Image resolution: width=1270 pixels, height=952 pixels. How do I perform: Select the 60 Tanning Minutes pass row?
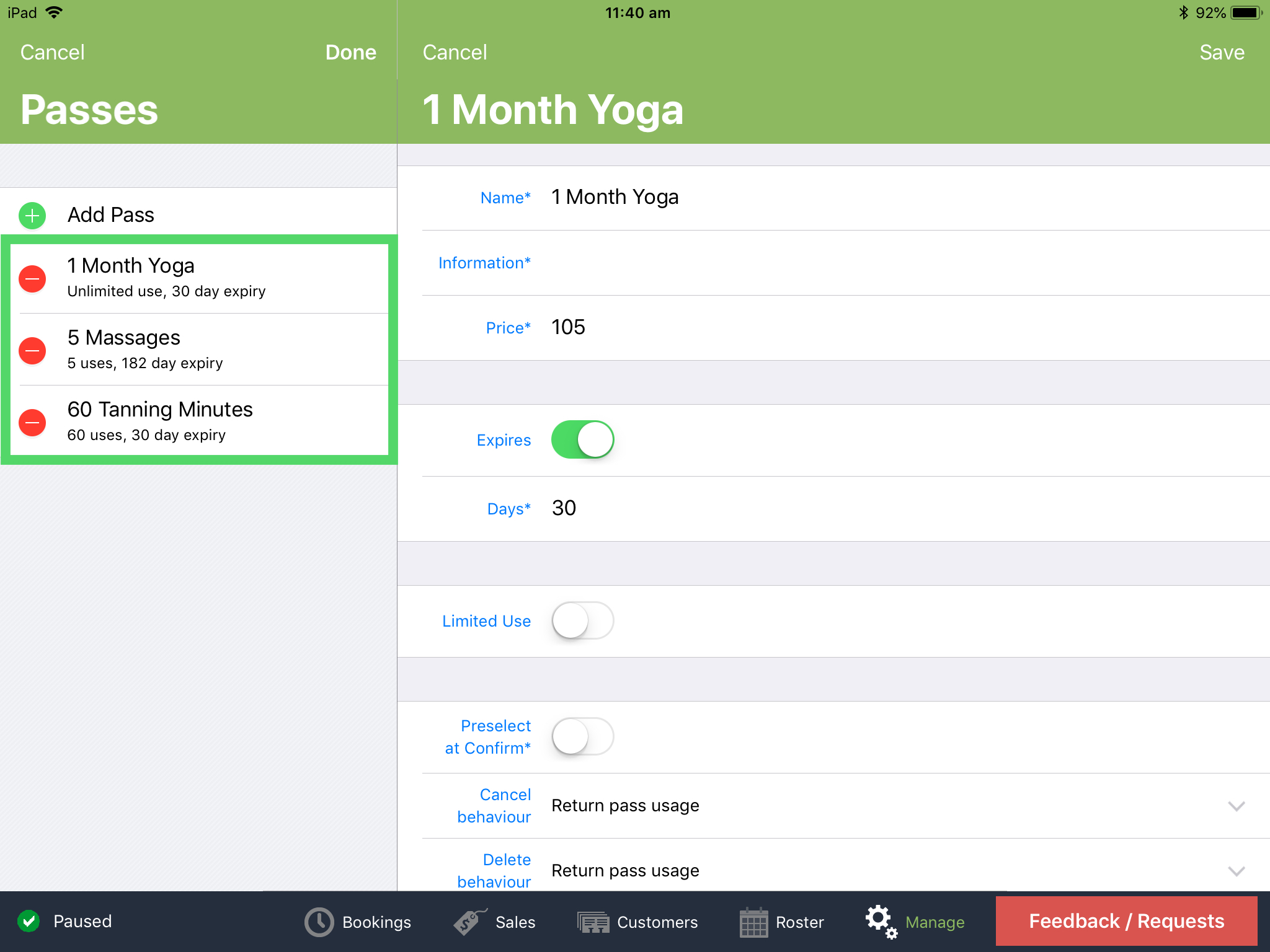(x=200, y=421)
